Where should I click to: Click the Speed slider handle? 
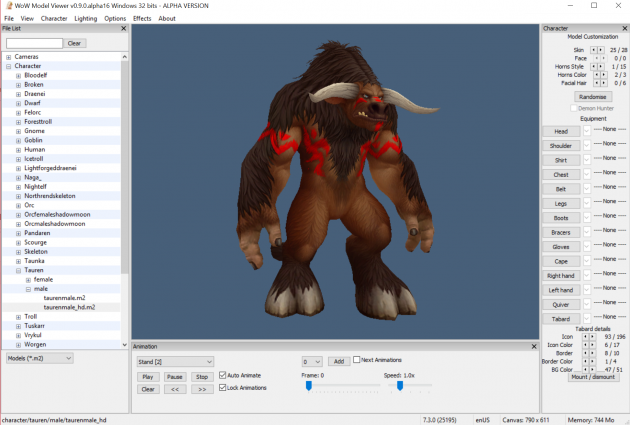(400, 386)
